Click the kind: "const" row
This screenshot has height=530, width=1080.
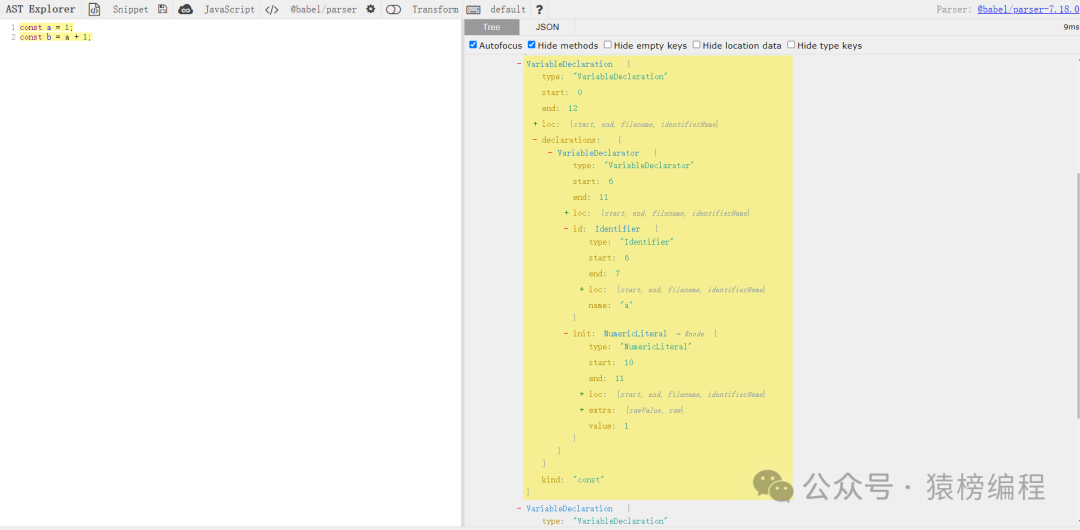(573, 479)
